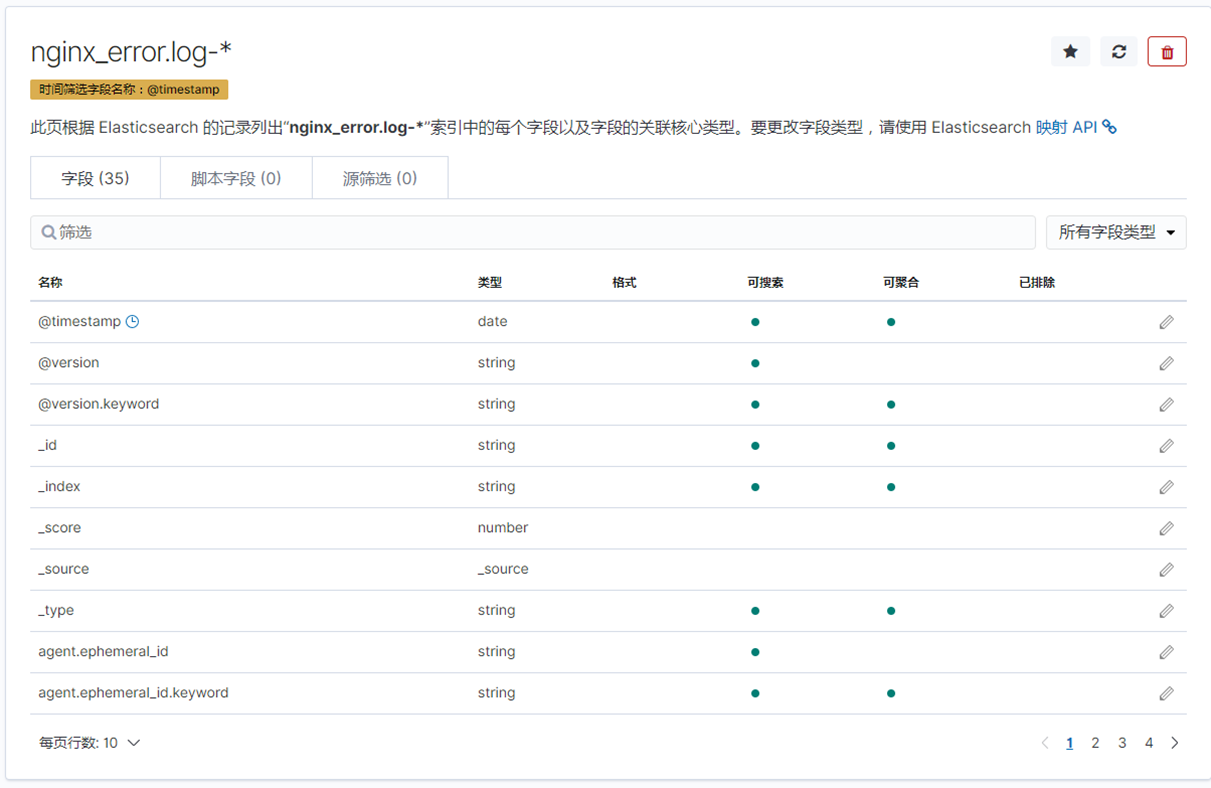Open the 所有字段类型 dropdown

1116,232
